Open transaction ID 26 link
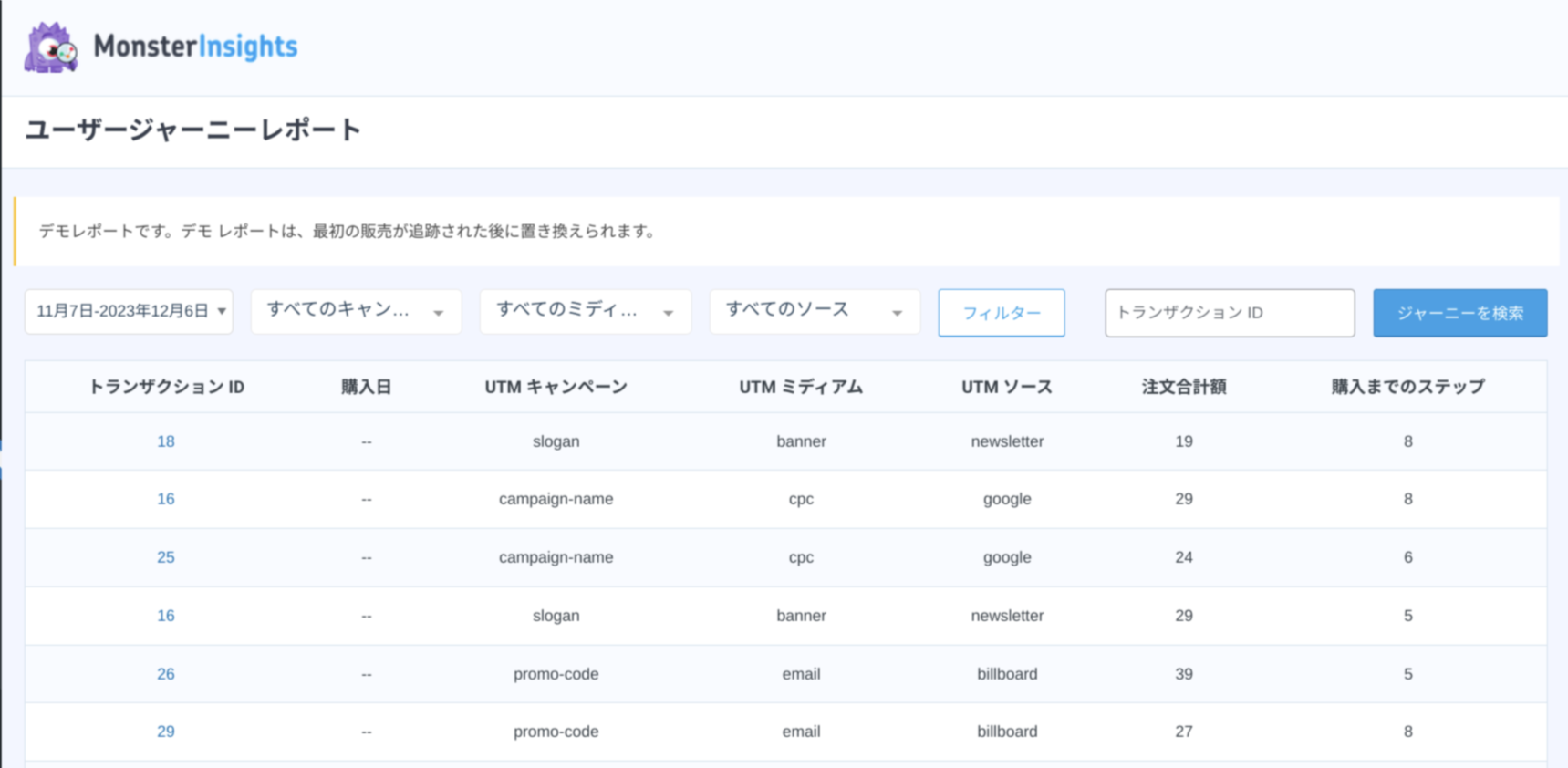The width and height of the screenshot is (1568, 768). tap(165, 674)
